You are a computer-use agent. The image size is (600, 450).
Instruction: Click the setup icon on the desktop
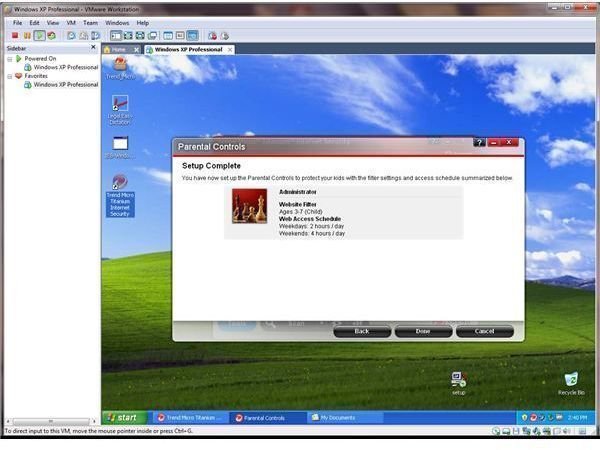(458, 383)
